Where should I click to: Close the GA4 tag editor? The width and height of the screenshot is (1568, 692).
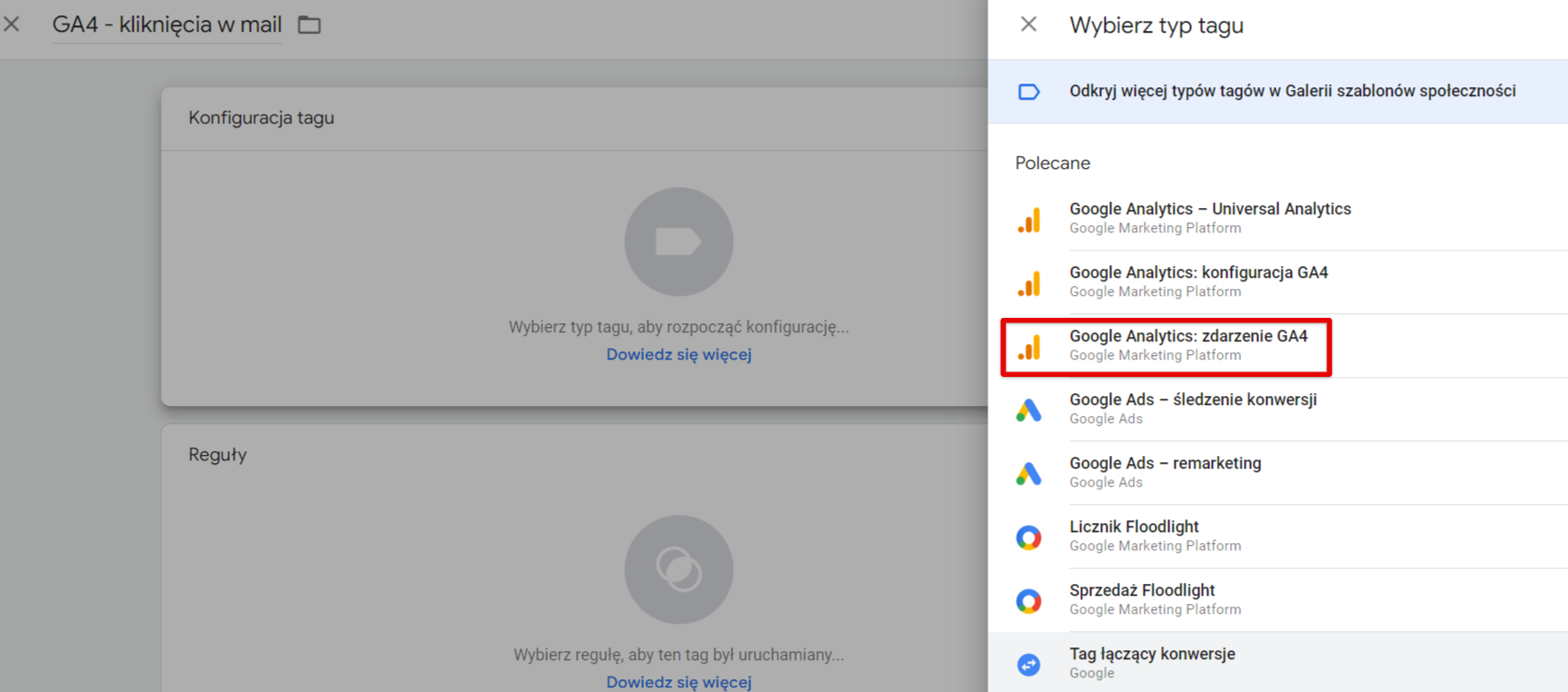(12, 25)
